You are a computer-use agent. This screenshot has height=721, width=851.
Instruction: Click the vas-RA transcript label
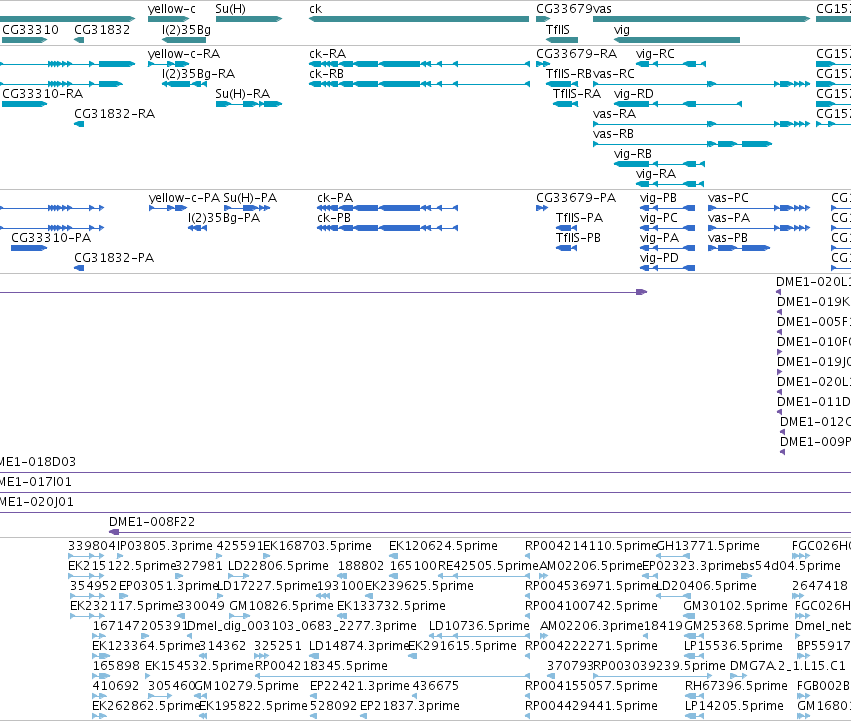pos(614,113)
